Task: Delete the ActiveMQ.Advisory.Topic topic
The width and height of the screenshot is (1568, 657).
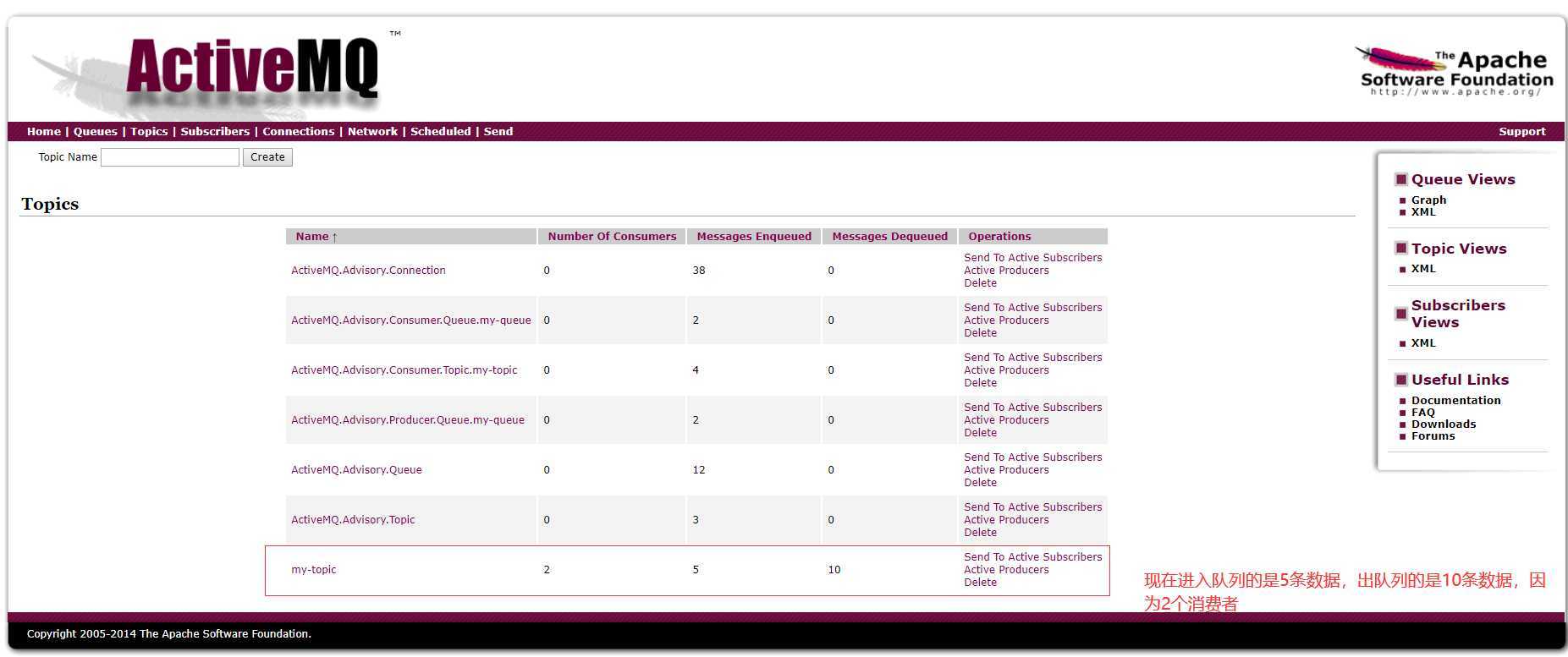Action: (980, 533)
